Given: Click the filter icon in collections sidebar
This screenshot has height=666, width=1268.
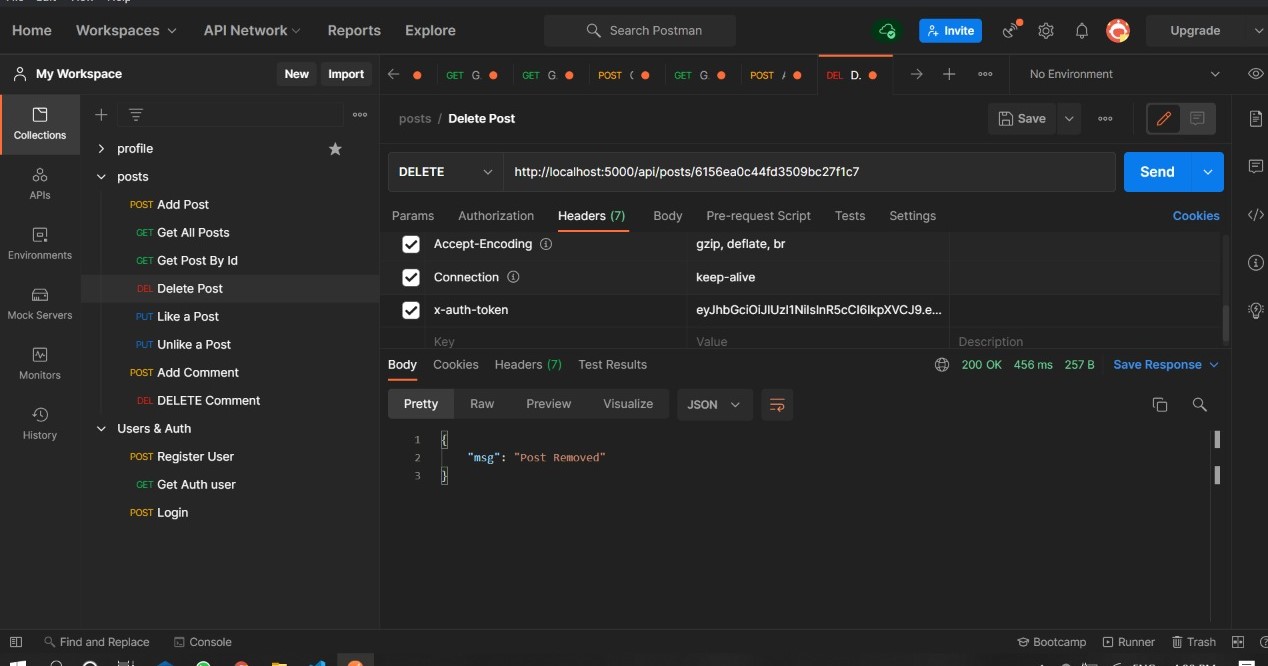Looking at the screenshot, I should [136, 115].
